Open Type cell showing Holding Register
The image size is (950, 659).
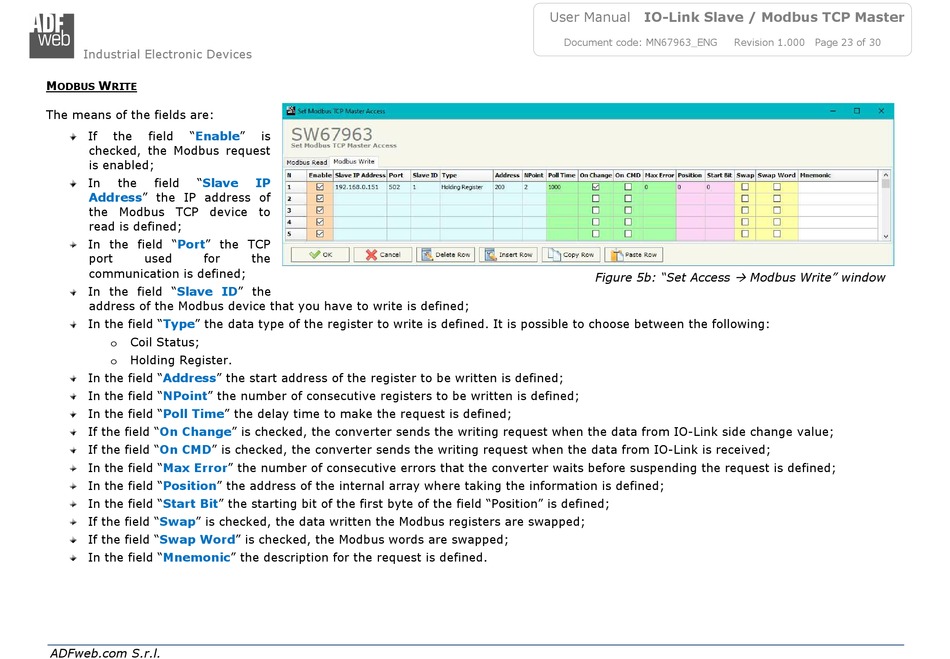[x=465, y=187]
